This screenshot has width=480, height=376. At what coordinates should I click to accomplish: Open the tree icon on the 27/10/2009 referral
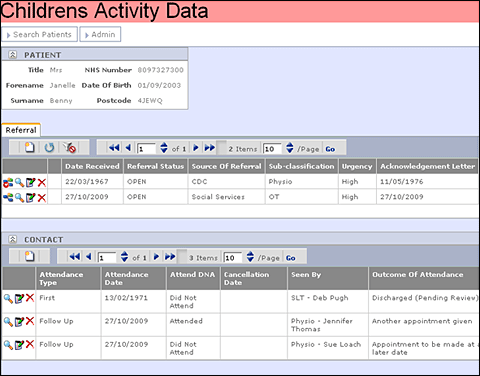[x=8, y=198]
